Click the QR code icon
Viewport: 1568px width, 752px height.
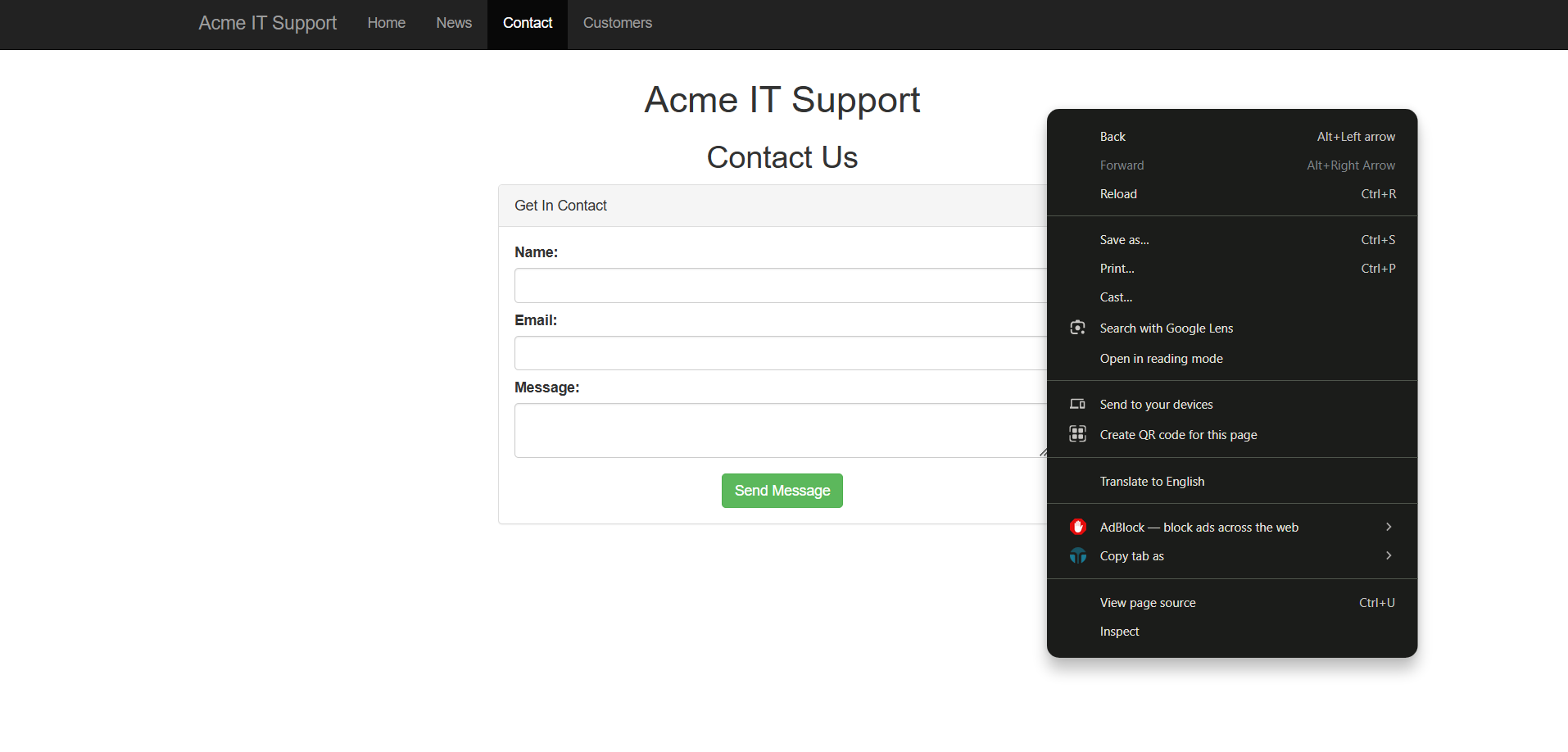pos(1077,434)
